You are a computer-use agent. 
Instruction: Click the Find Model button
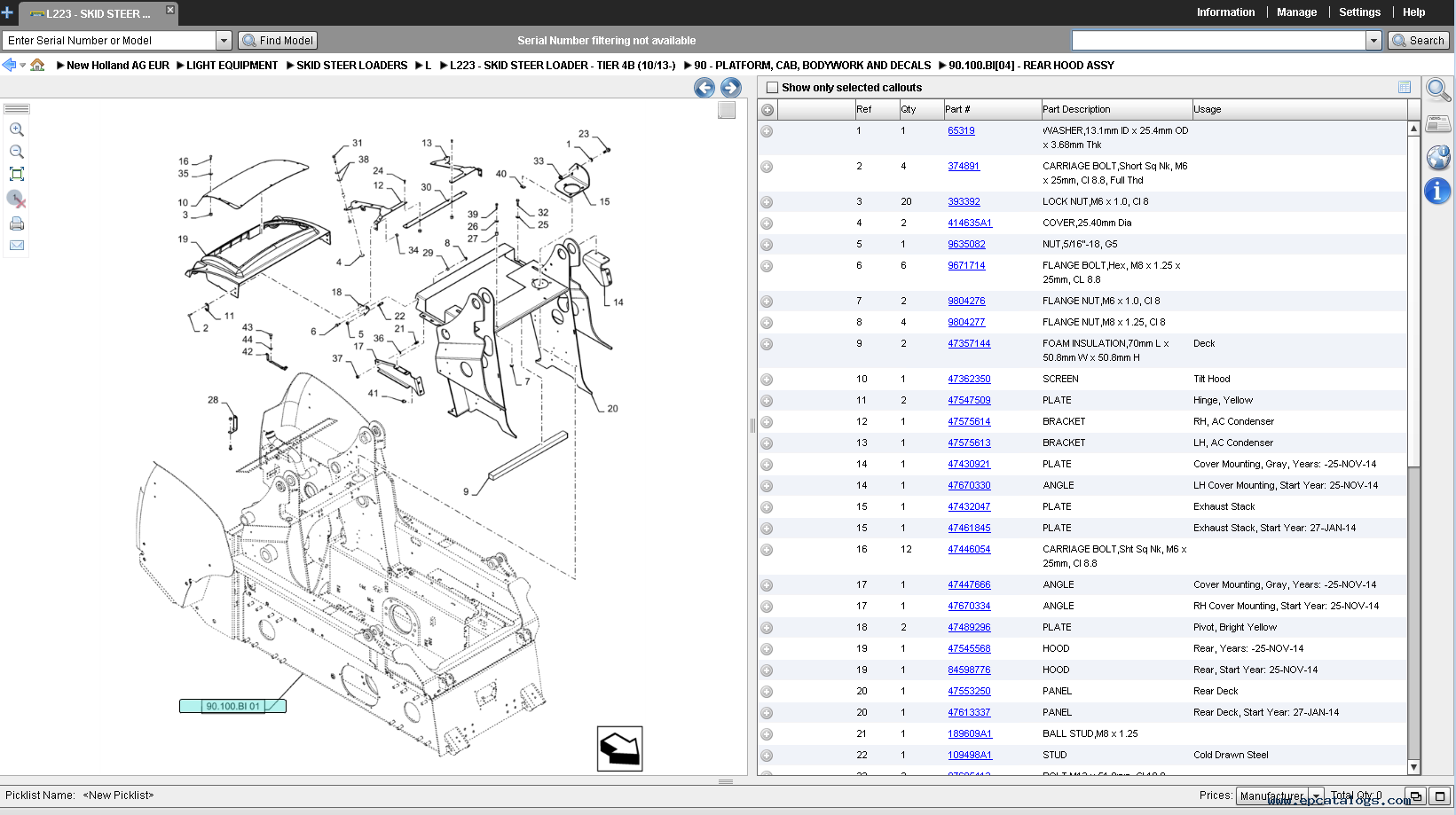point(277,40)
